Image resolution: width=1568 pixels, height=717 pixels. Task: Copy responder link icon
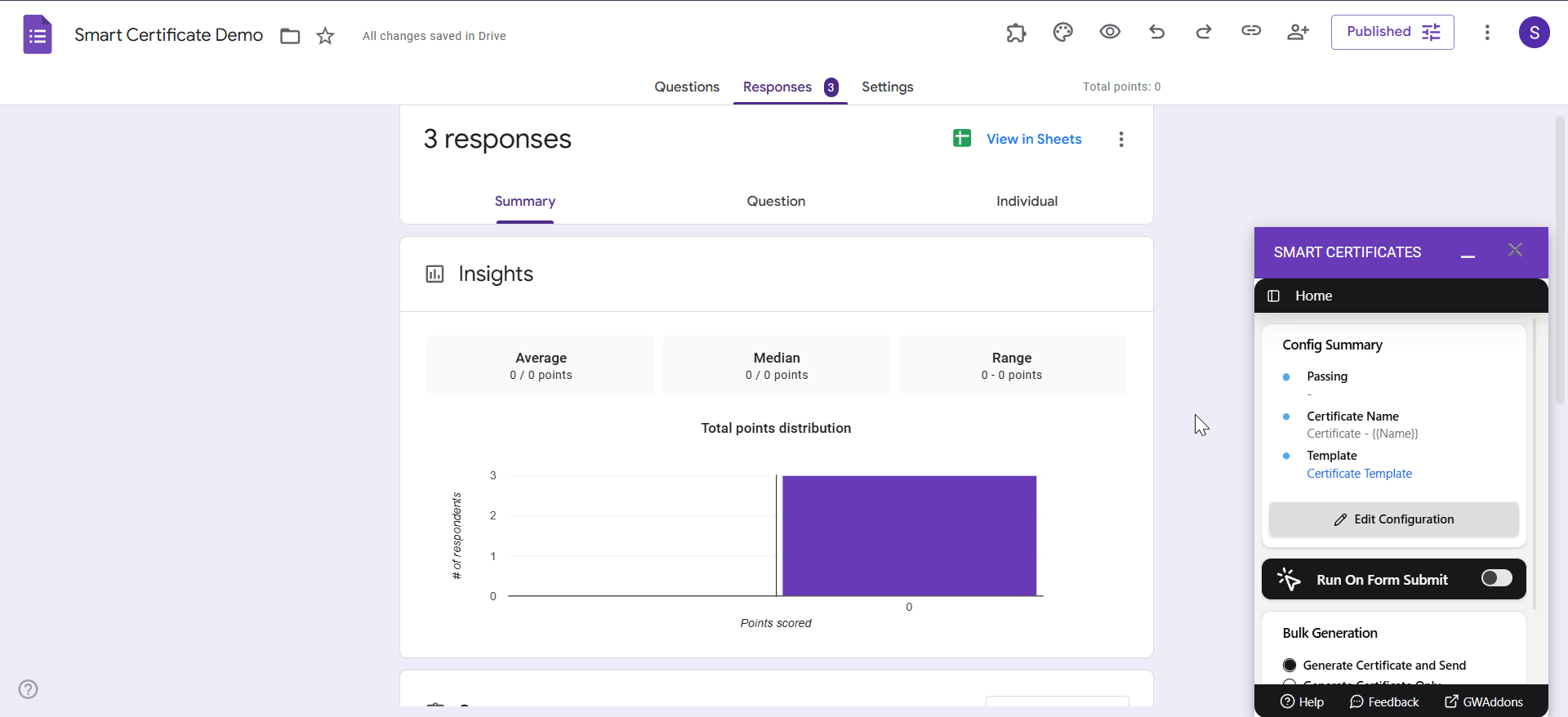(1251, 31)
